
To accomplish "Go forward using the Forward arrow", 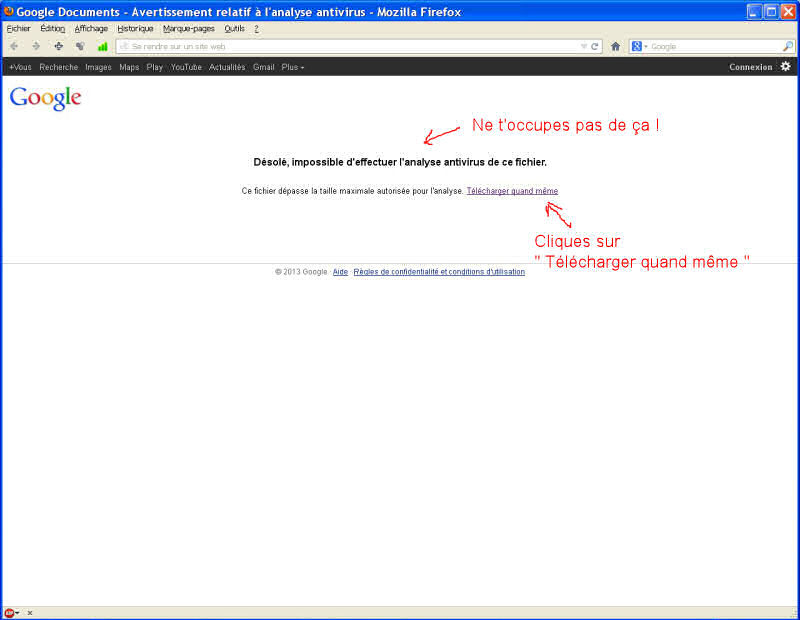I will coord(36,46).
